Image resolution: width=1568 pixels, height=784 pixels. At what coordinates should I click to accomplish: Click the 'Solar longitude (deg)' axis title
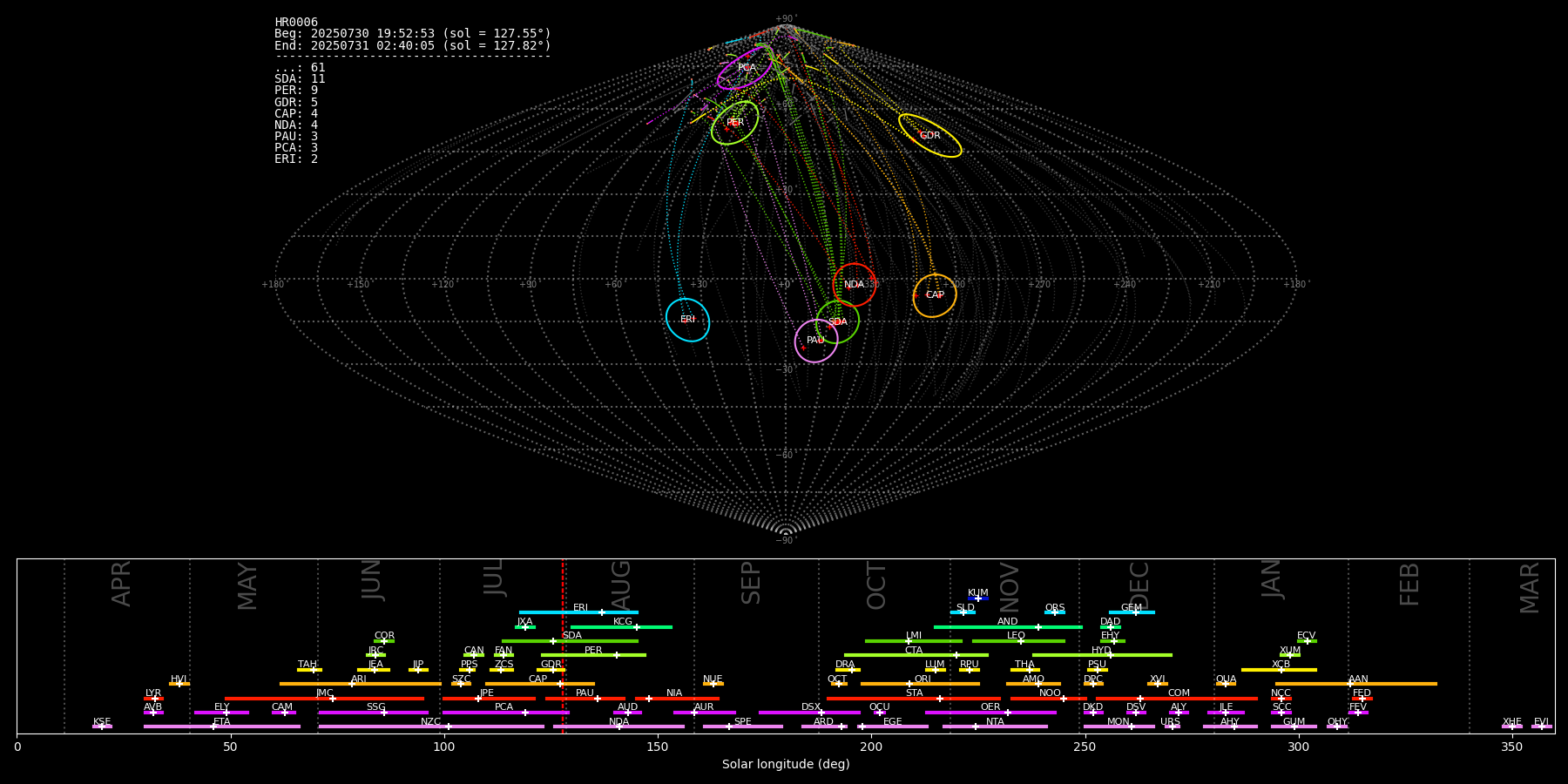coord(786,764)
